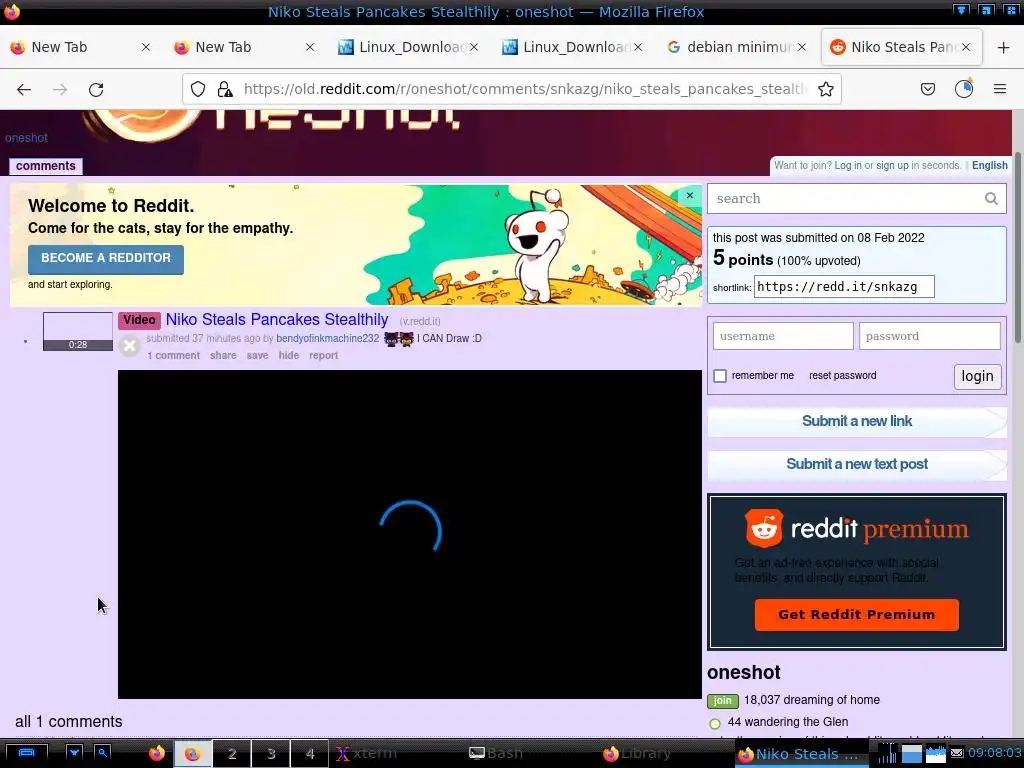
Task: Click the taskbar desktop menu icon
Action: (x=26, y=753)
